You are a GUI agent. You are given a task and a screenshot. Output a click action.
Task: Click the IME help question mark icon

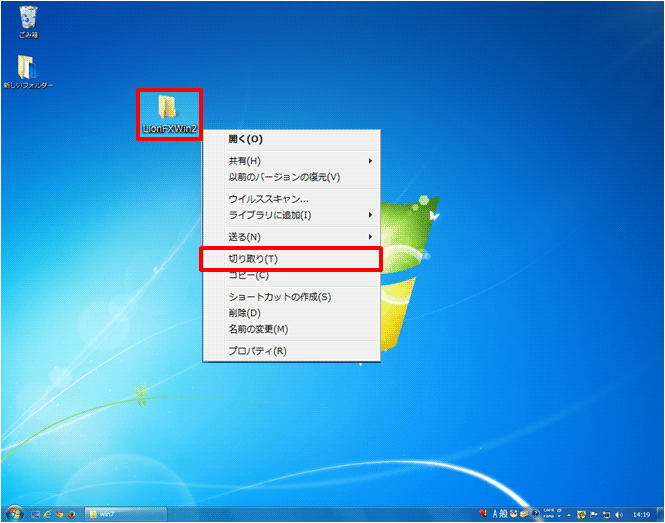click(536, 514)
